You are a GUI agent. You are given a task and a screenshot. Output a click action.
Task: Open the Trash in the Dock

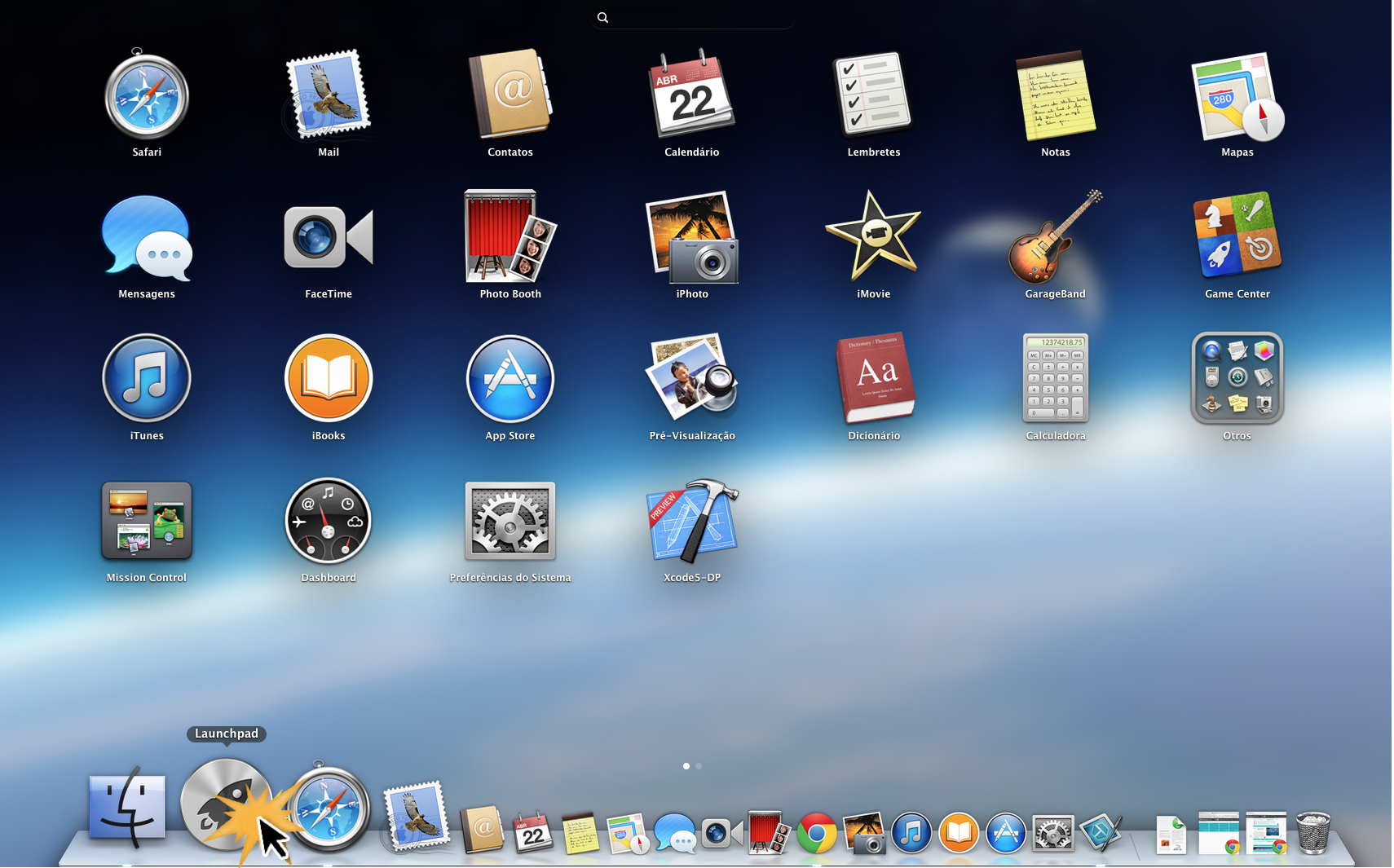pyautogui.click(x=1313, y=832)
